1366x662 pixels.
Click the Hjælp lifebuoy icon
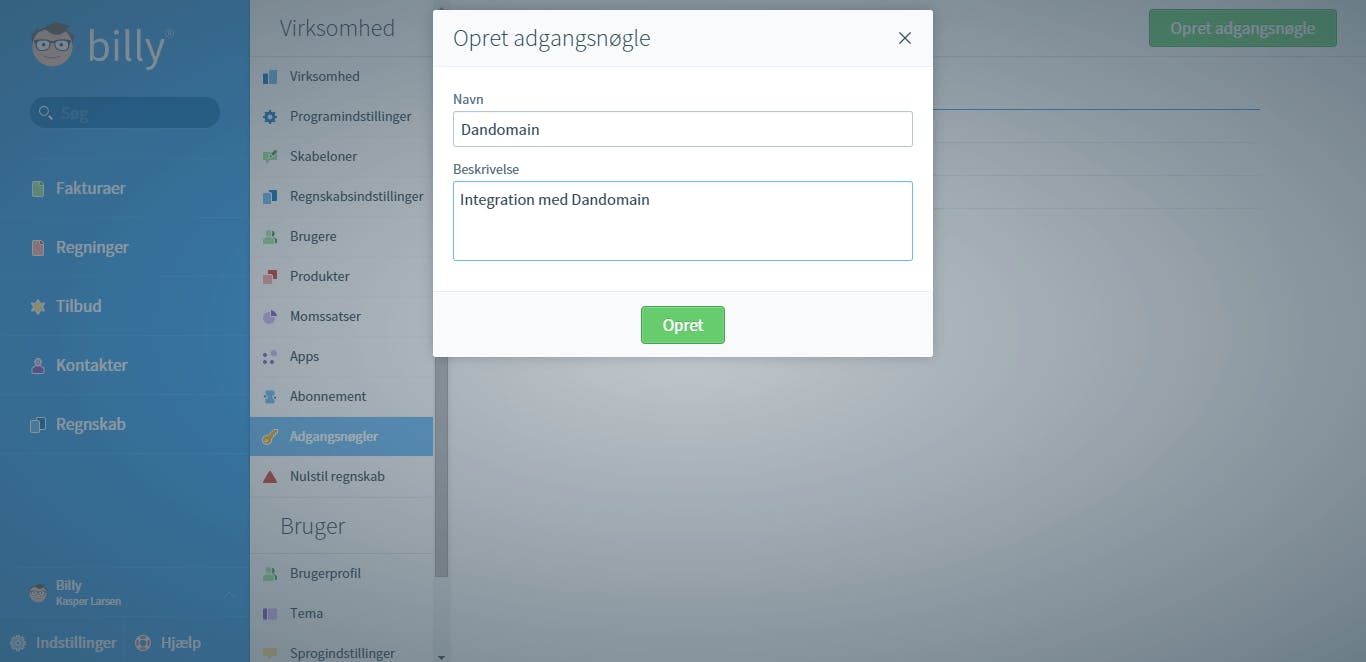pyautogui.click(x=142, y=643)
